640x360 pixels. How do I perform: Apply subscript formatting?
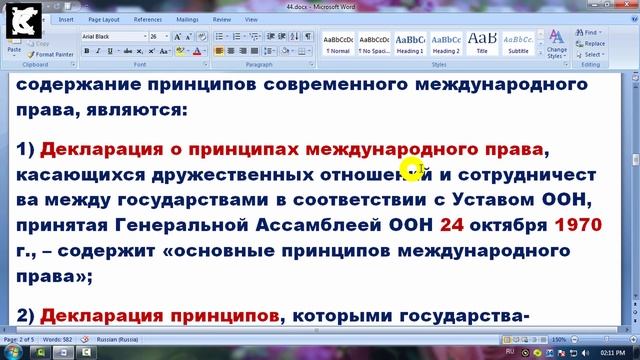(140, 51)
